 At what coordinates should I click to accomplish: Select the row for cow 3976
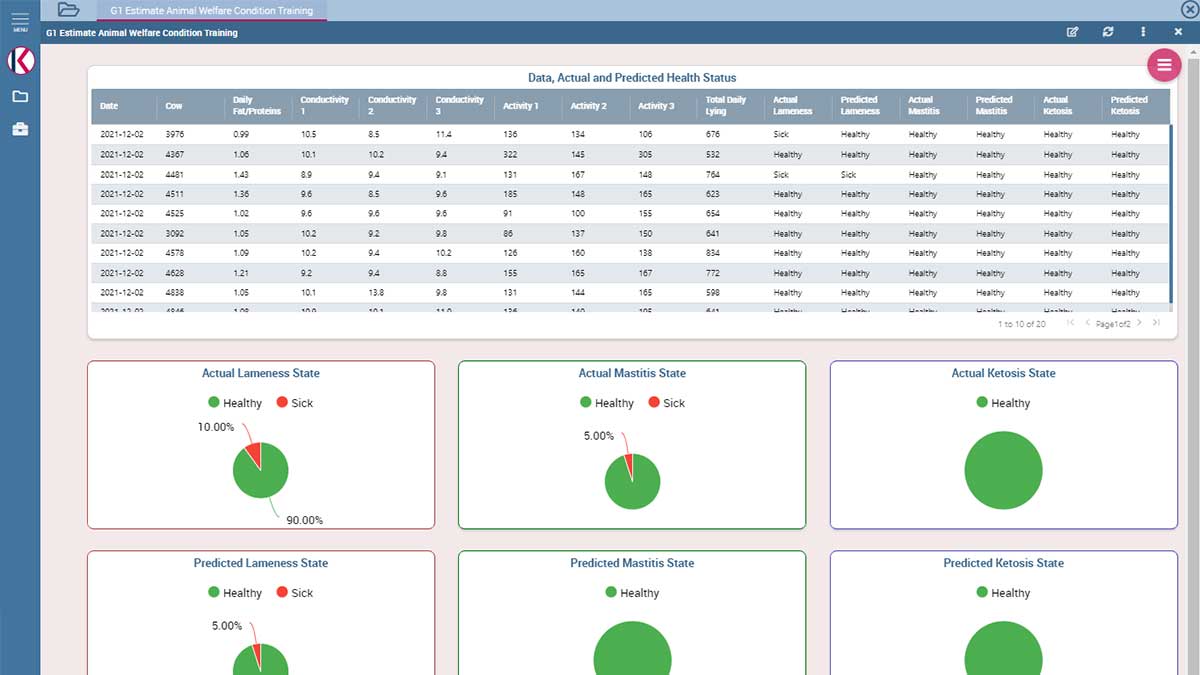point(630,134)
